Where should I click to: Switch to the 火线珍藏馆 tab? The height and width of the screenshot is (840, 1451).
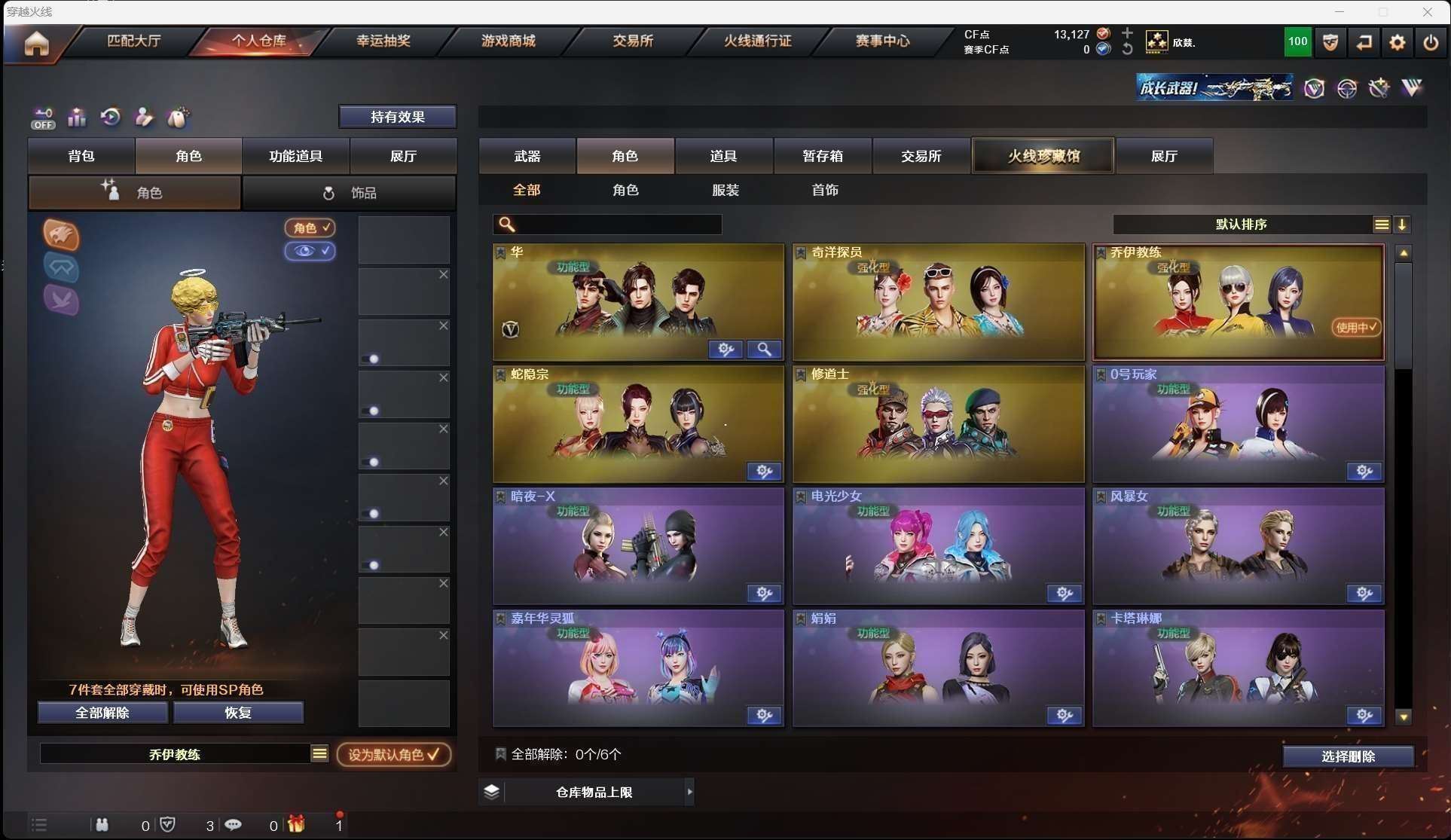tap(1043, 156)
